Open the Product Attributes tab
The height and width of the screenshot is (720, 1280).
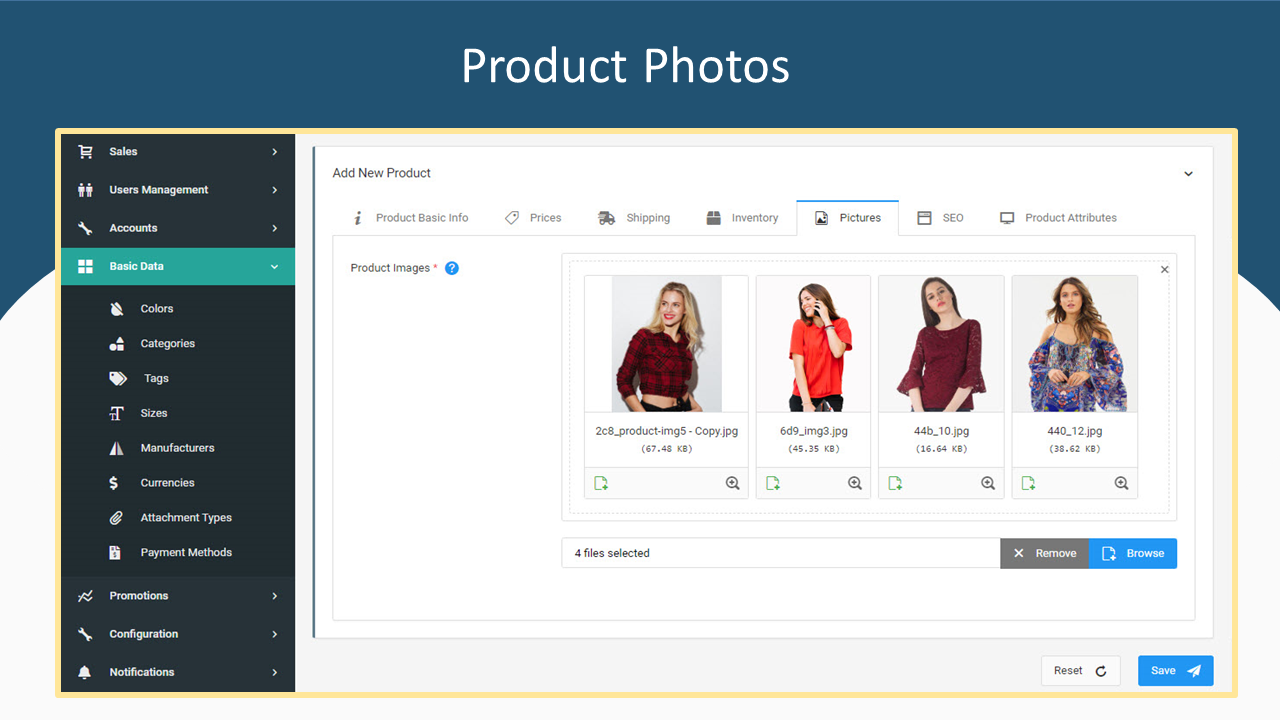(x=1058, y=218)
